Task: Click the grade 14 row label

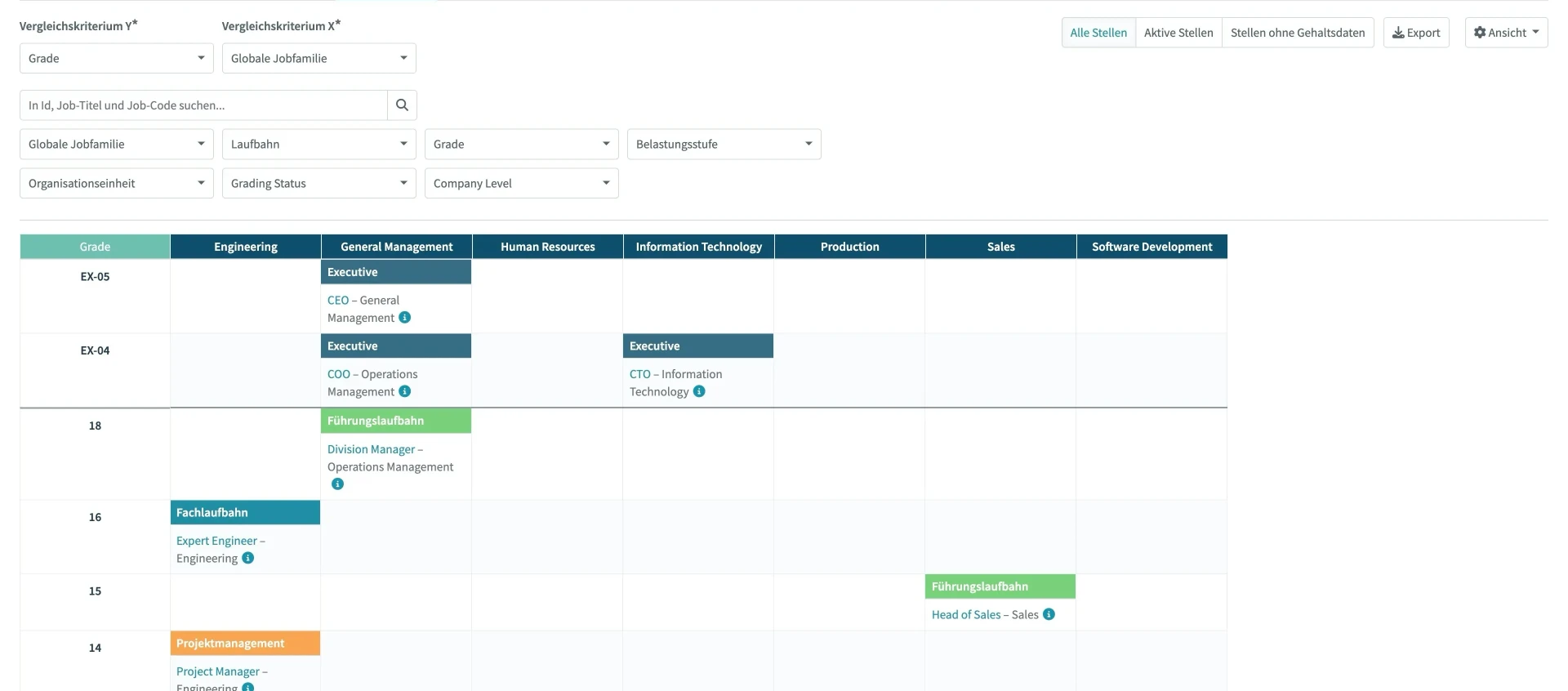Action: 95,648
